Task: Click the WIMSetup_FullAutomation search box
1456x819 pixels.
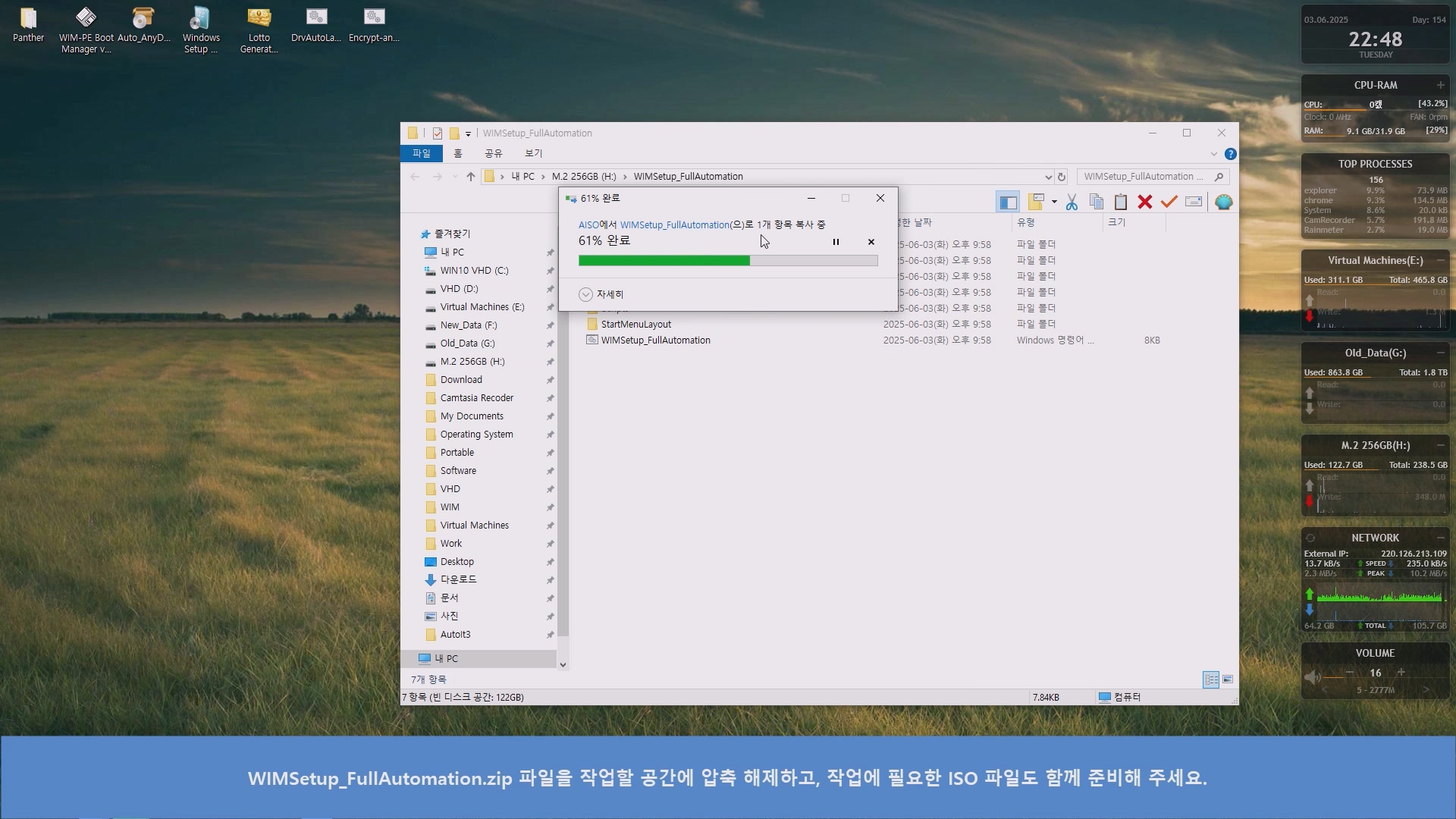Action: pos(1144,177)
